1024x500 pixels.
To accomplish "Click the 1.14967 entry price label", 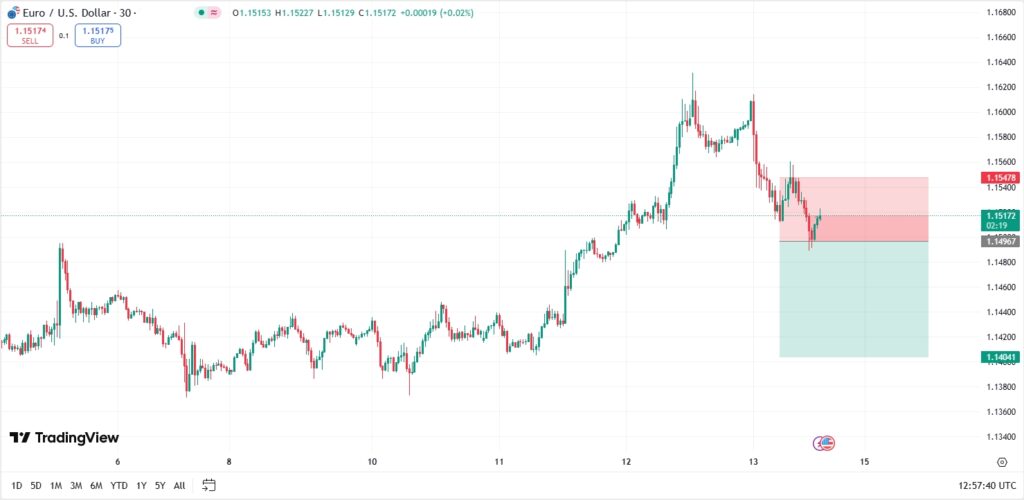I will (x=1000, y=242).
